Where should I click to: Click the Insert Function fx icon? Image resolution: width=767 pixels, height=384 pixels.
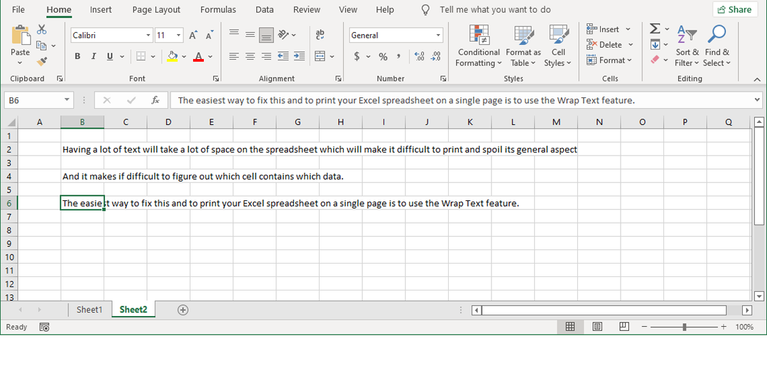(x=155, y=100)
